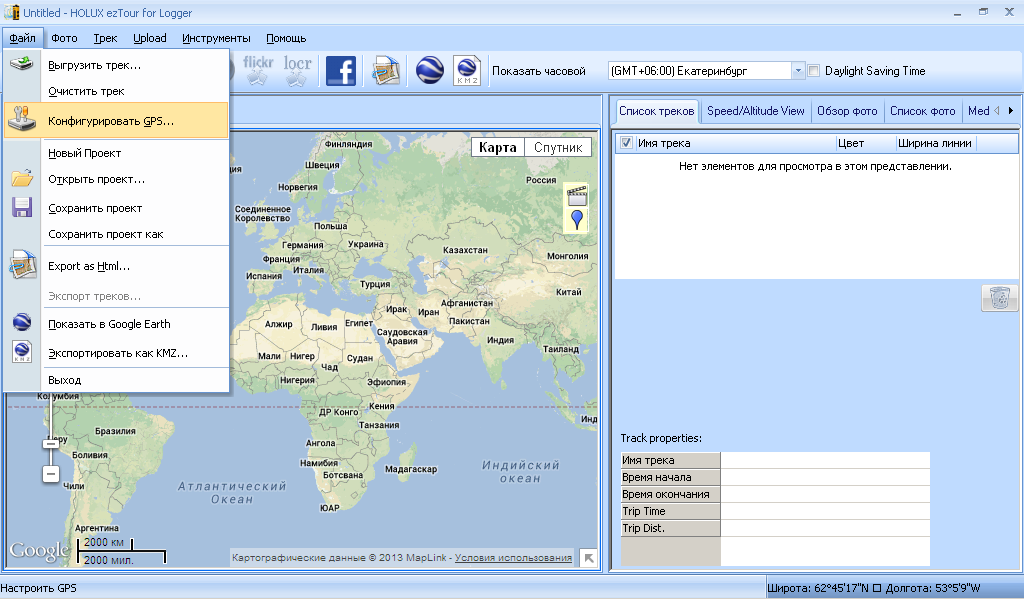Viewport: 1024px width, 600px height.
Task: Choose Выгрузить трек from the menu
Action: coord(116,65)
